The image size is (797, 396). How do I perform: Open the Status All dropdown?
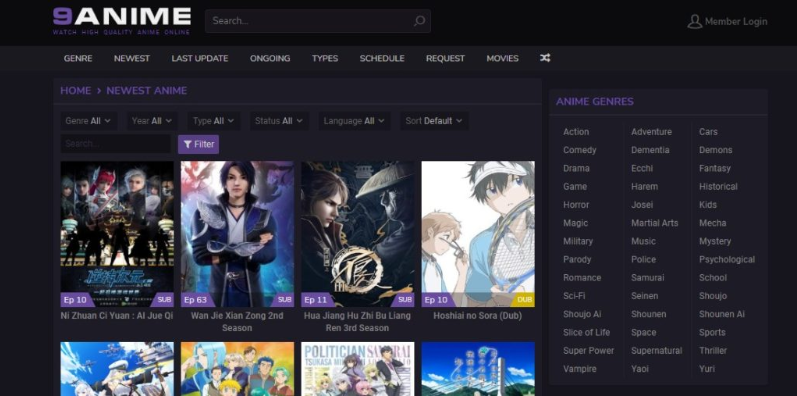(x=279, y=121)
